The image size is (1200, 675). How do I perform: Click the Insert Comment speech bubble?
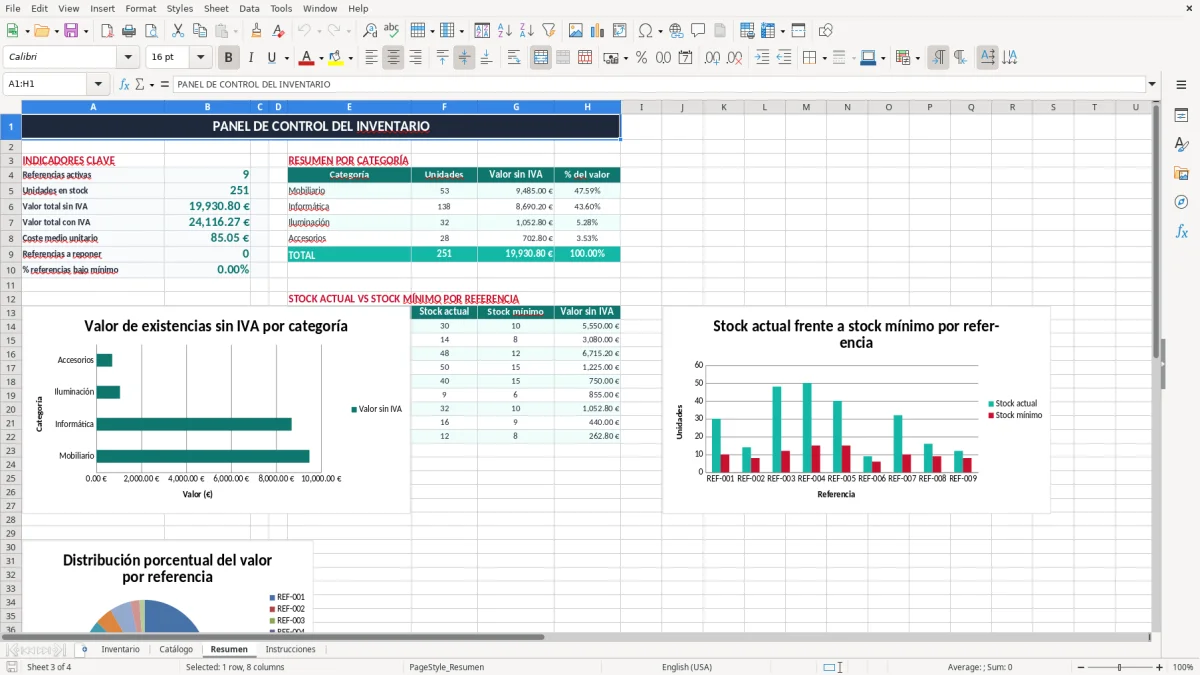tap(698, 31)
